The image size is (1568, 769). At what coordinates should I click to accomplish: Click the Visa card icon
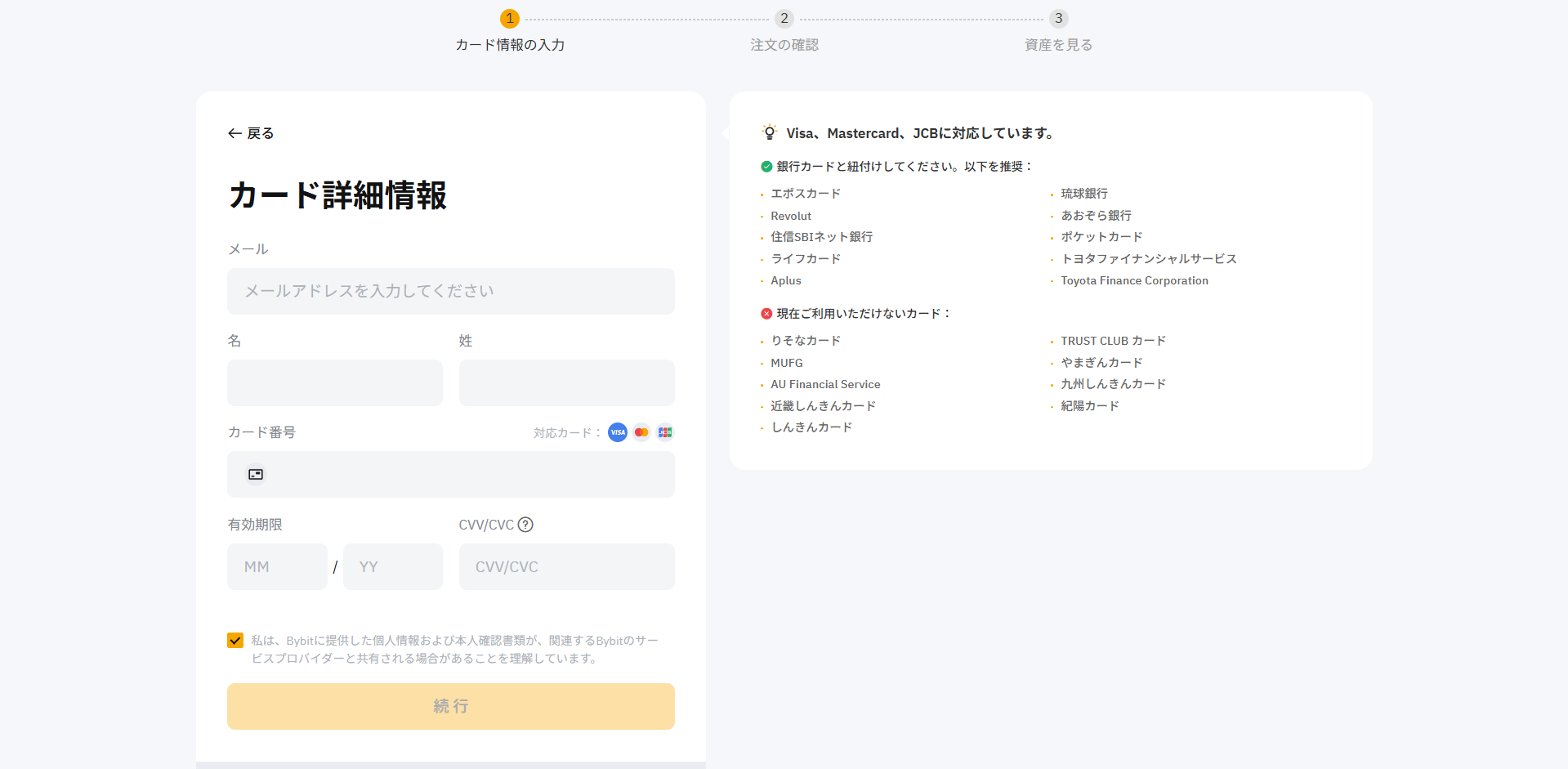(618, 432)
